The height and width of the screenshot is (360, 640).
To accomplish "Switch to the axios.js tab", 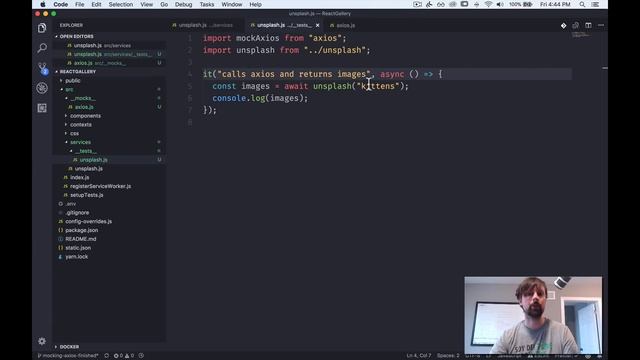I will click(x=342, y=25).
